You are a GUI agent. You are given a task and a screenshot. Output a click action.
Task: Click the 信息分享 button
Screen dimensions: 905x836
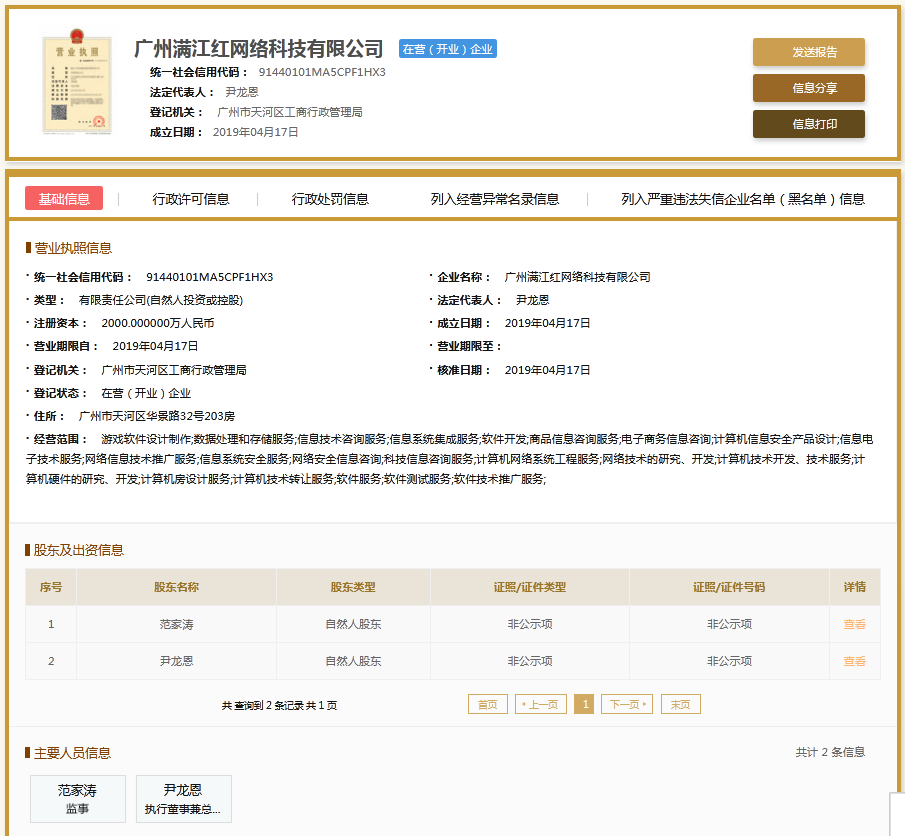(808, 88)
